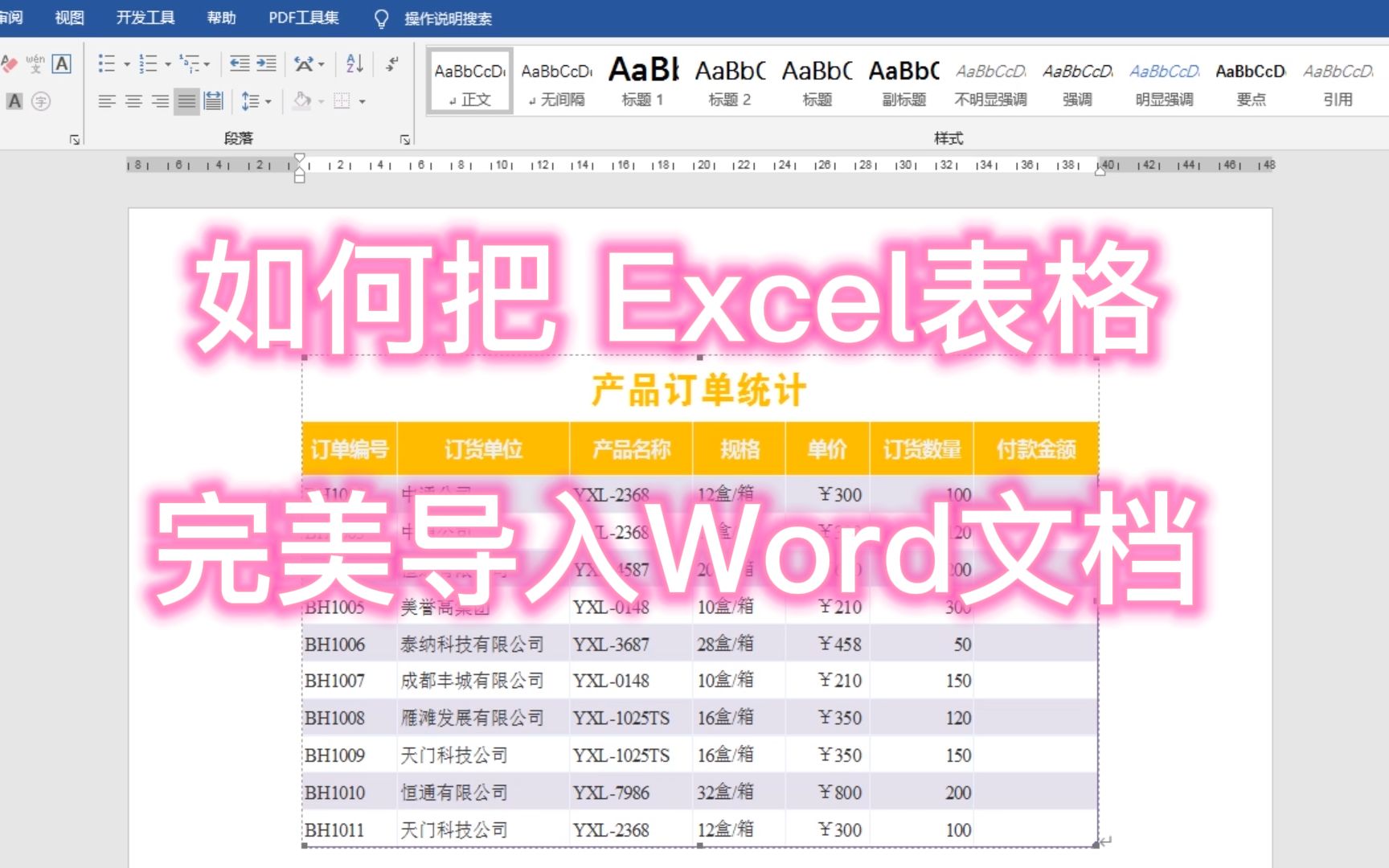Align paragraph text right
The width and height of the screenshot is (1389, 868).
[x=160, y=101]
